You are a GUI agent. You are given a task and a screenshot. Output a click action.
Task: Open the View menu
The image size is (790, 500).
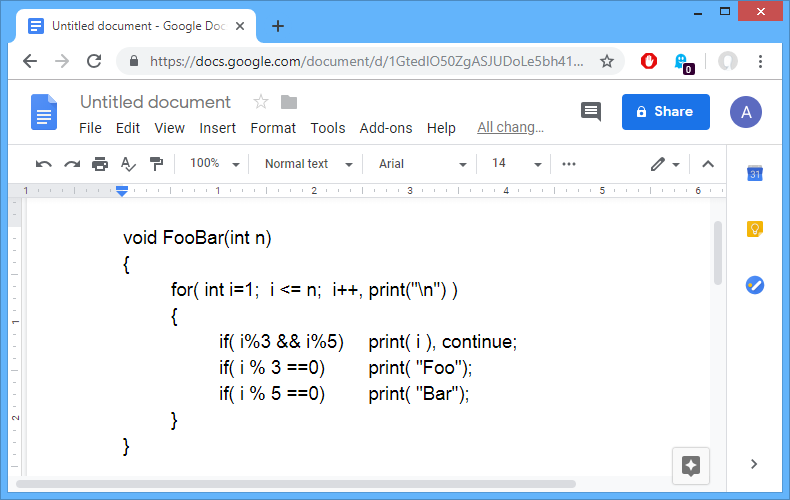pyautogui.click(x=169, y=128)
